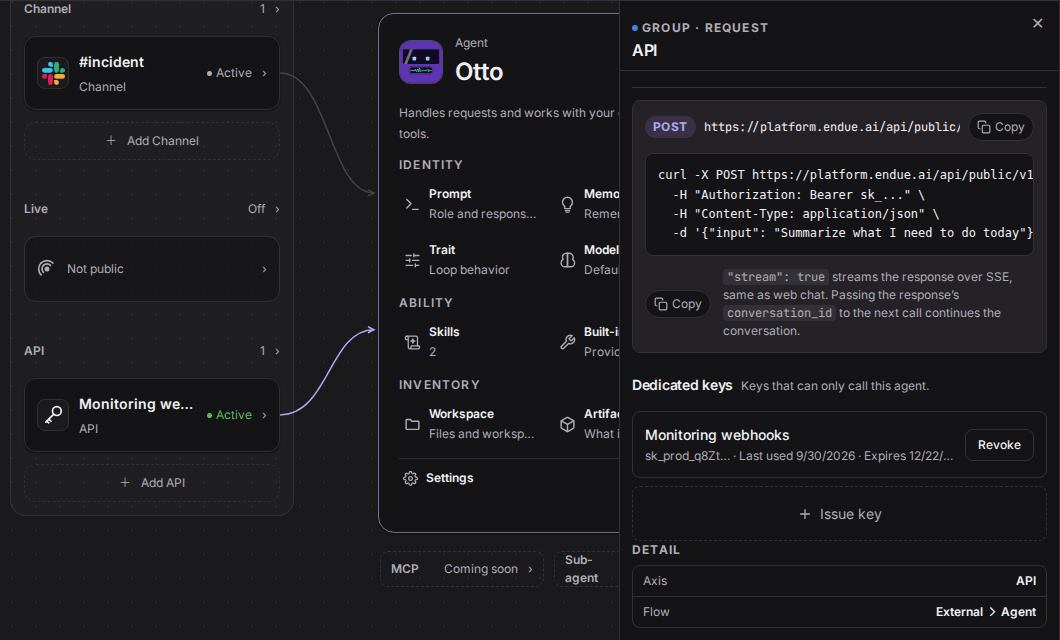
Task: Click the "stream": true code tag
Action: tap(775, 277)
